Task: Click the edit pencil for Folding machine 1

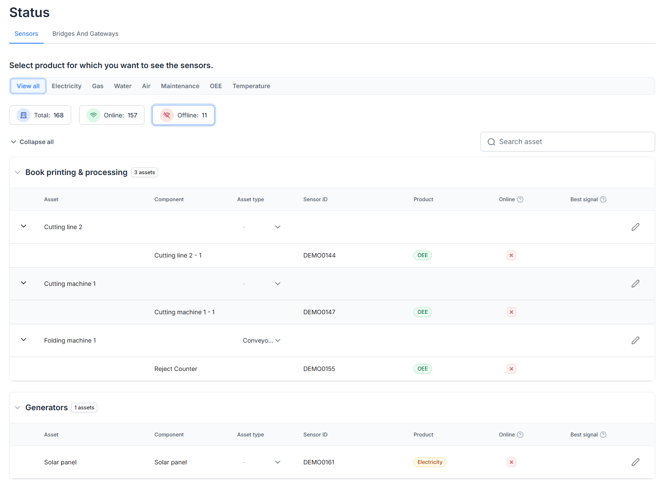Action: [x=635, y=340]
